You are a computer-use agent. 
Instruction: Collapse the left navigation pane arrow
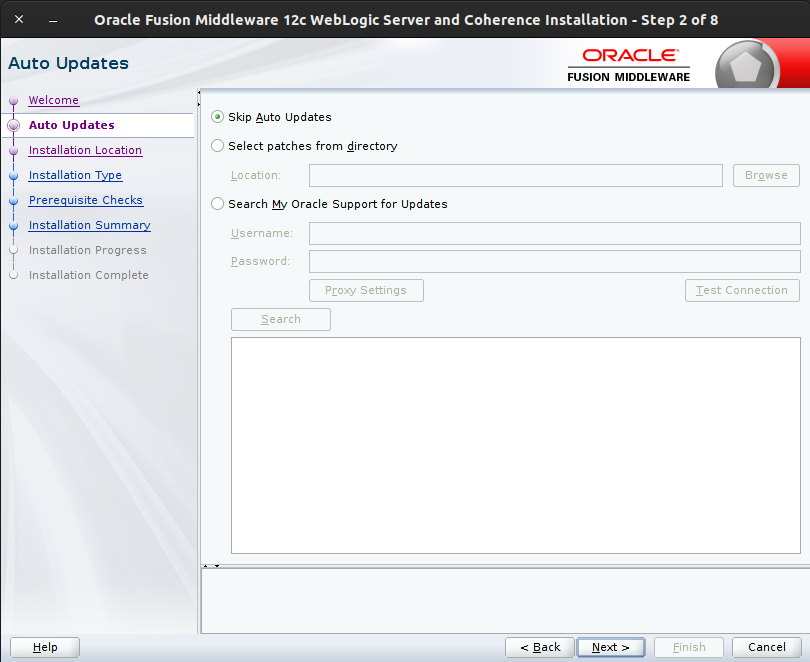199,92
